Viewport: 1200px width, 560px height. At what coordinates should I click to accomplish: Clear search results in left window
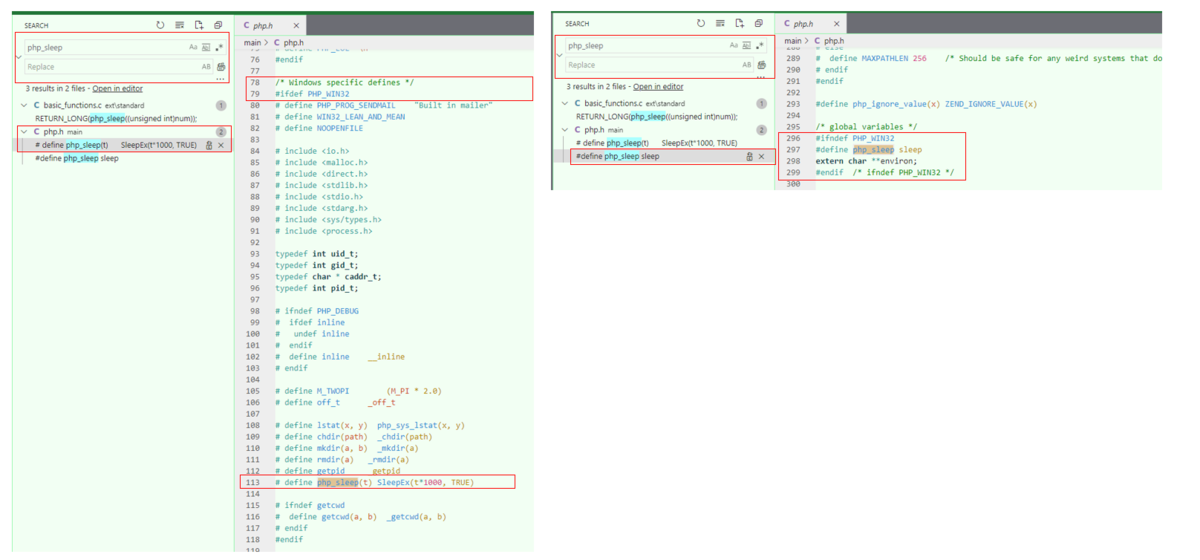tap(179, 25)
